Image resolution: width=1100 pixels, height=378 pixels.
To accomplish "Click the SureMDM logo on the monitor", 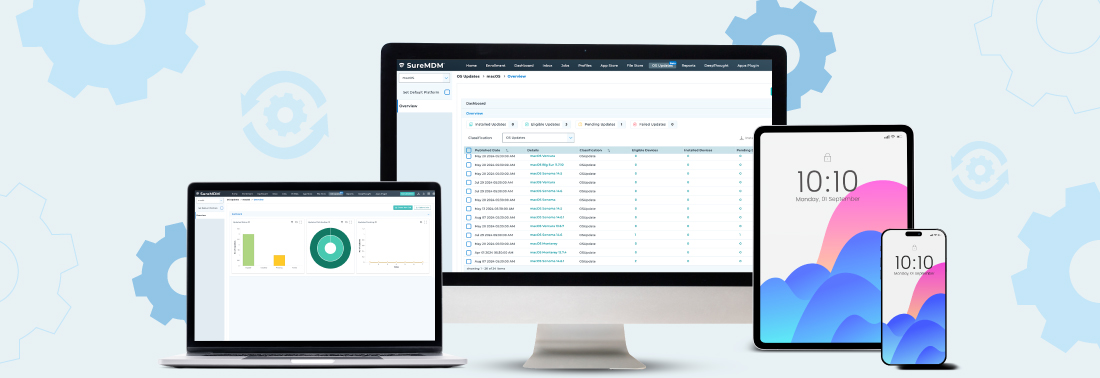I will coord(422,66).
